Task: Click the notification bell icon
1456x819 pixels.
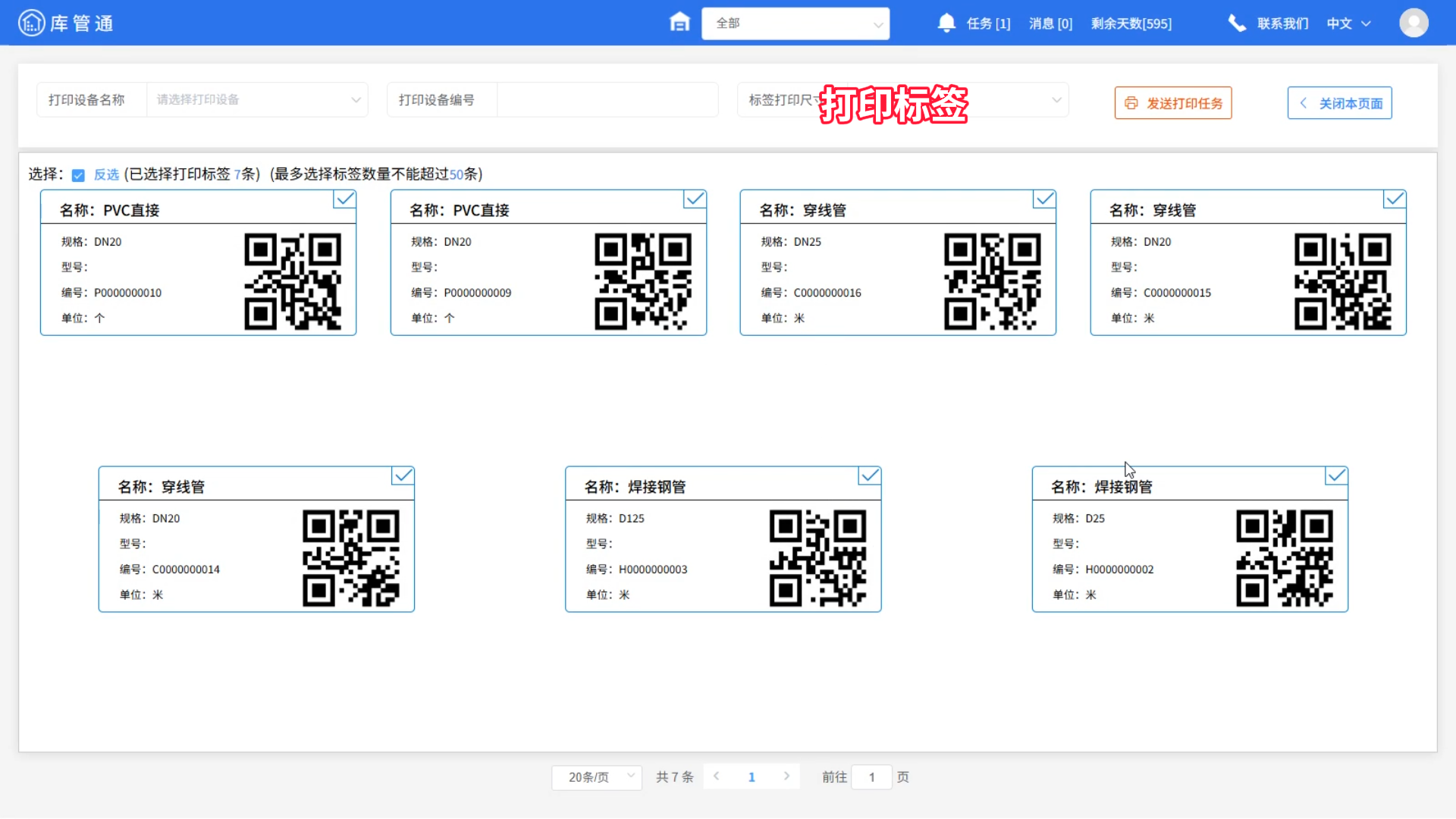Action: click(x=946, y=23)
